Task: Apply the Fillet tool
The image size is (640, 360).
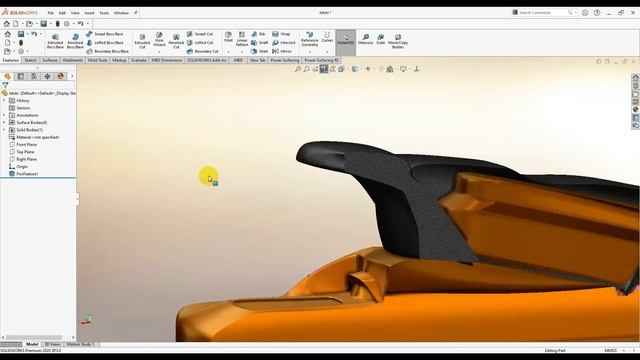Action: [228, 37]
